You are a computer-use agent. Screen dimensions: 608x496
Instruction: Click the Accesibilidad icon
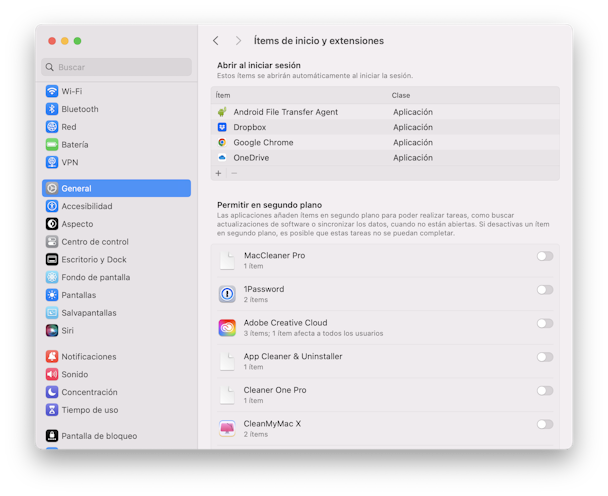(52, 206)
